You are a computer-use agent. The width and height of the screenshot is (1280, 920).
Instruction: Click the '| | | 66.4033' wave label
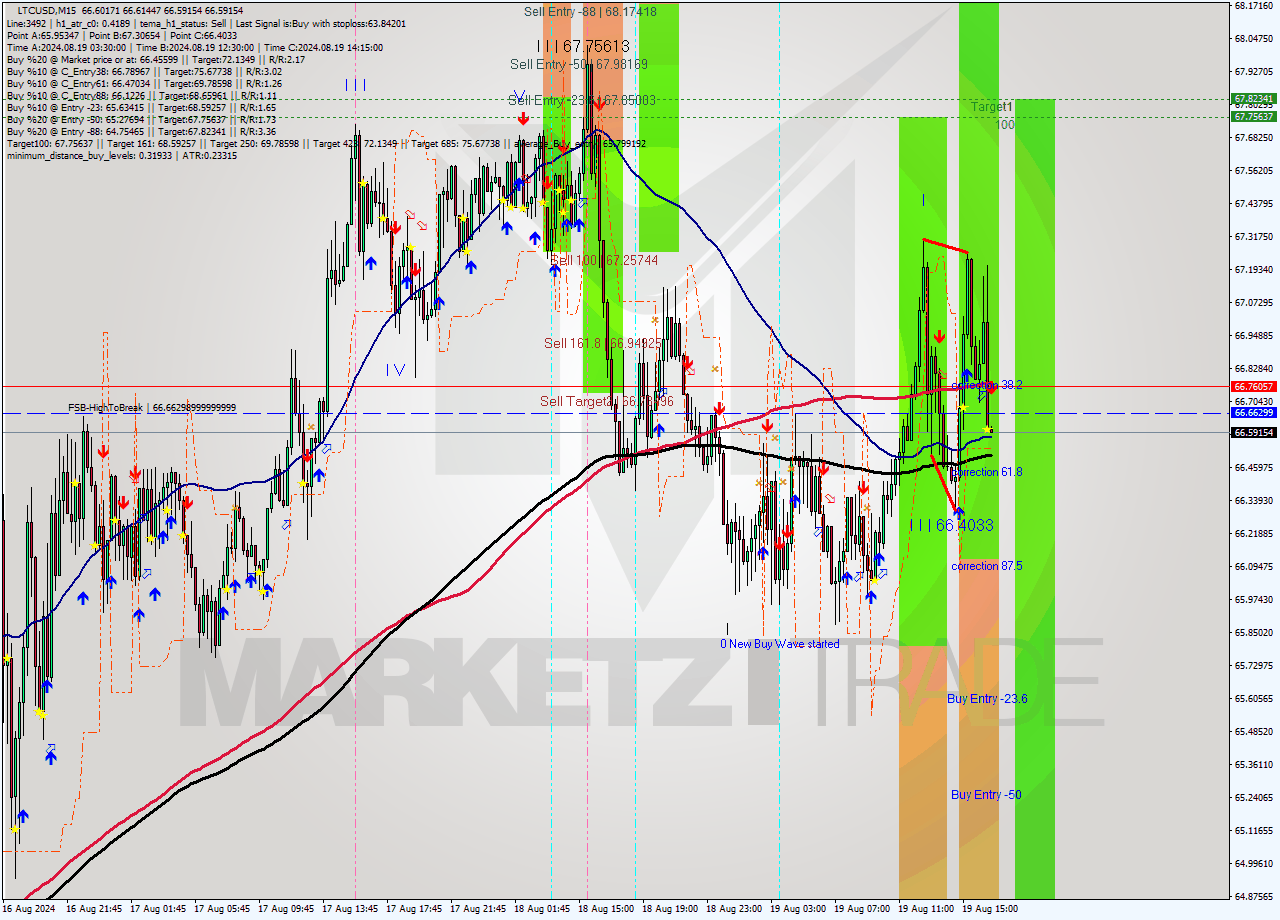pyautogui.click(x=951, y=524)
